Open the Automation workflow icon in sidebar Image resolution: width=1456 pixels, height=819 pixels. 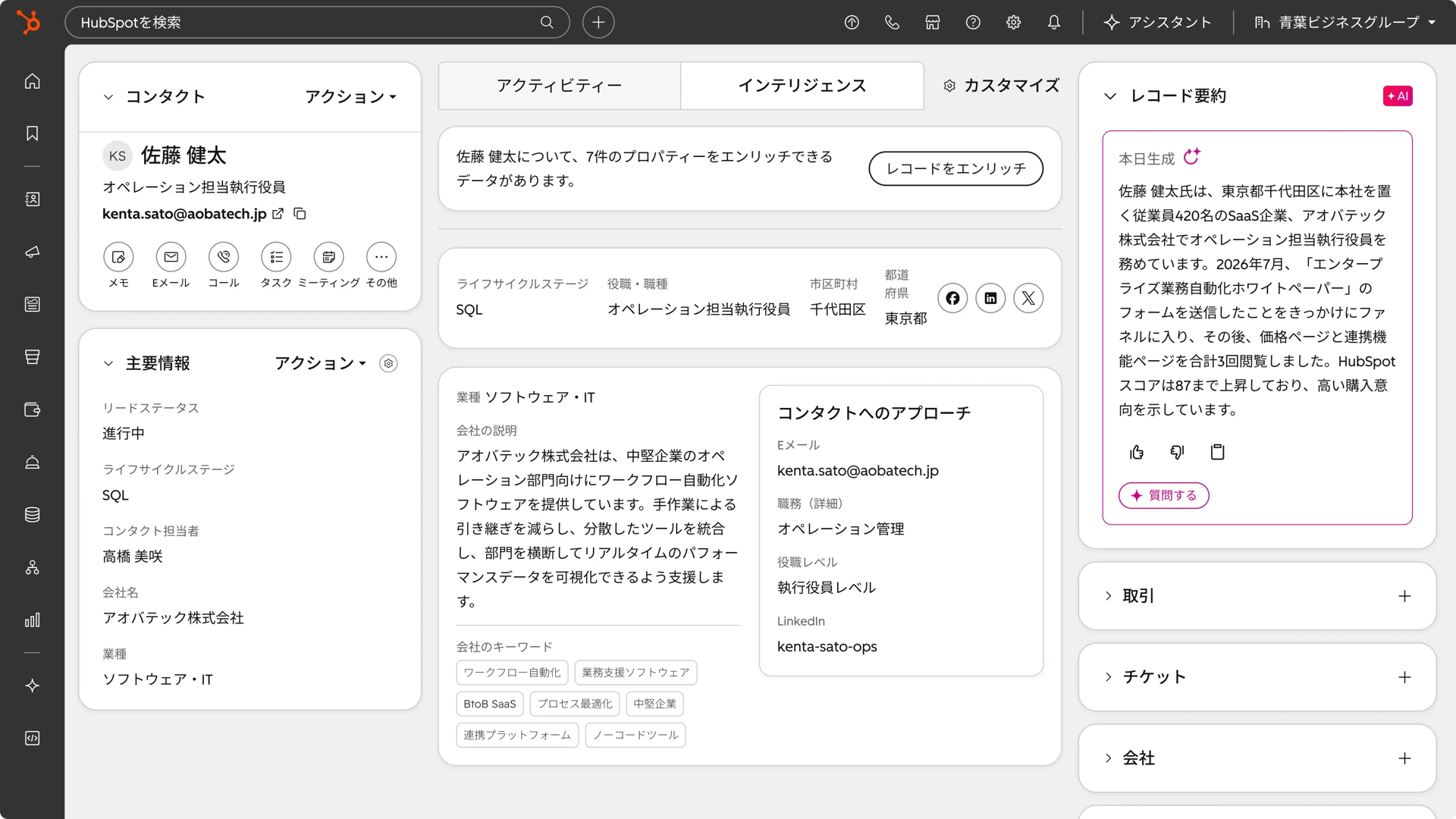[32, 567]
